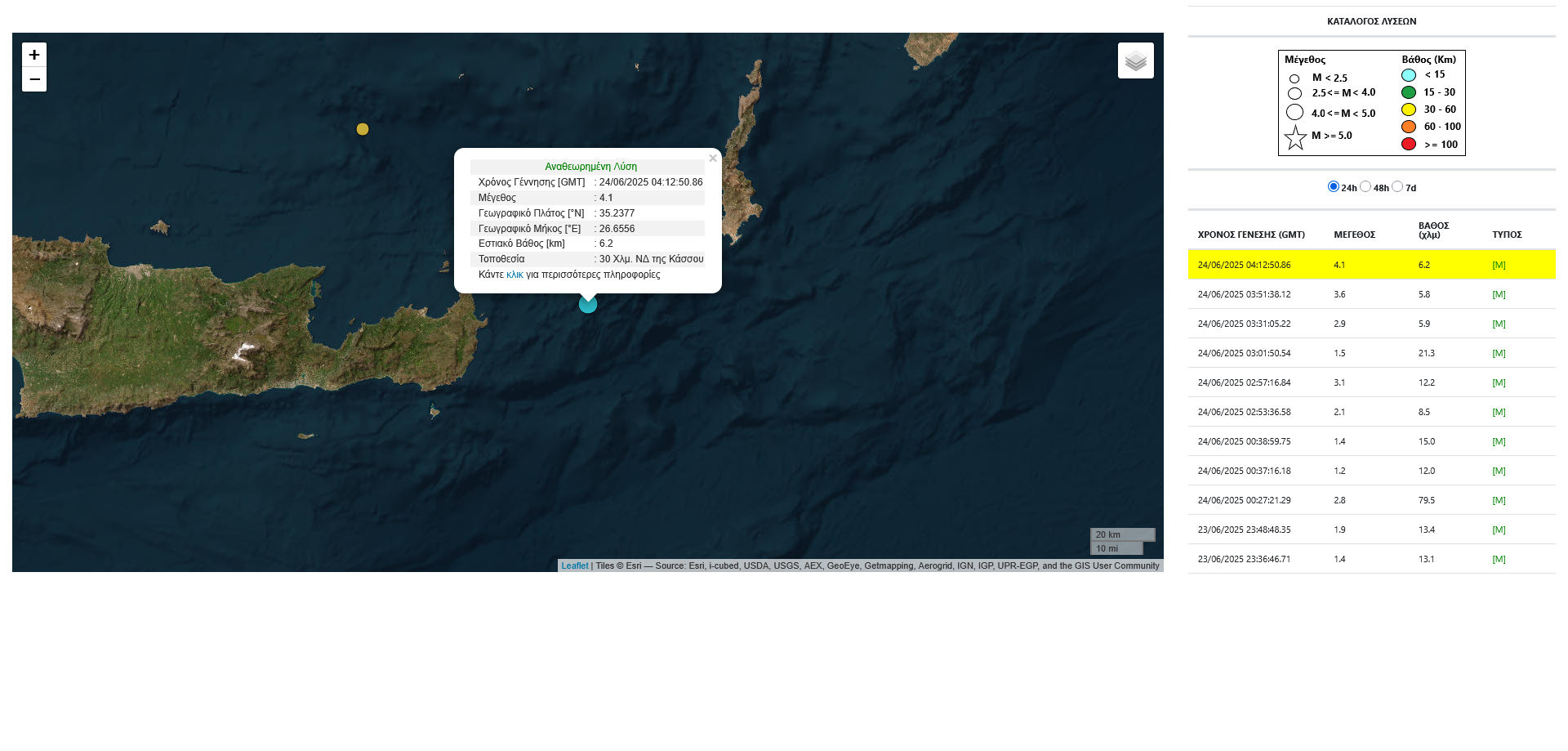Click the ΧΡΟΝΟΣ ΓΕΝΕΣΗΣ (GMT) column header
The width and height of the screenshot is (1568, 751).
click(x=1250, y=235)
